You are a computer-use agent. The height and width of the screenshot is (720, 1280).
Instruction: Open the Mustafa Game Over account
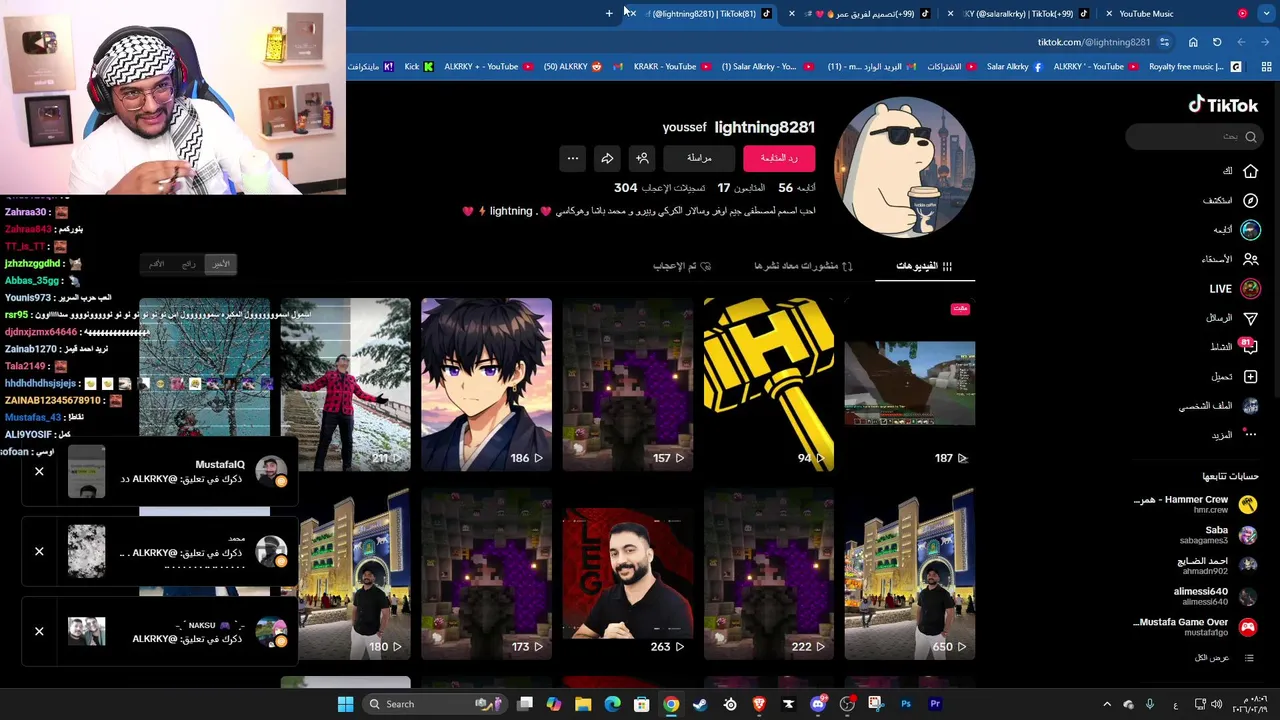(x=1196, y=627)
